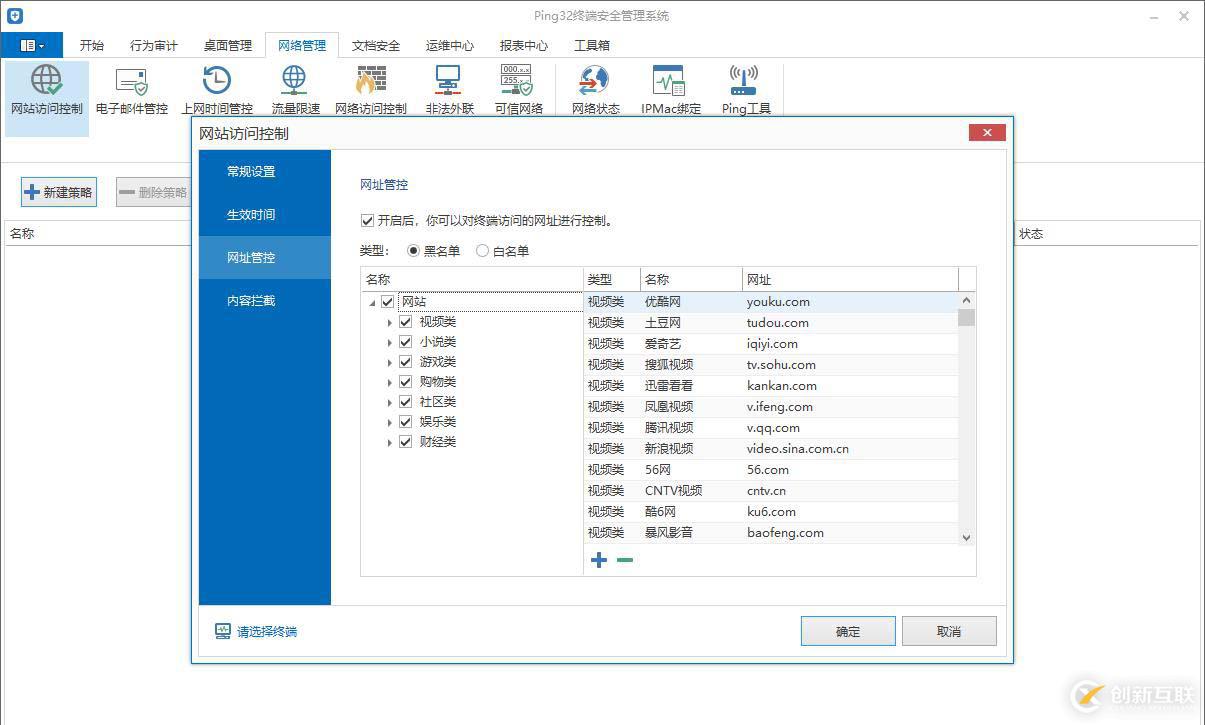The width and height of the screenshot is (1205, 725).
Task: Select the 黑名单 radio button
Action: (413, 251)
